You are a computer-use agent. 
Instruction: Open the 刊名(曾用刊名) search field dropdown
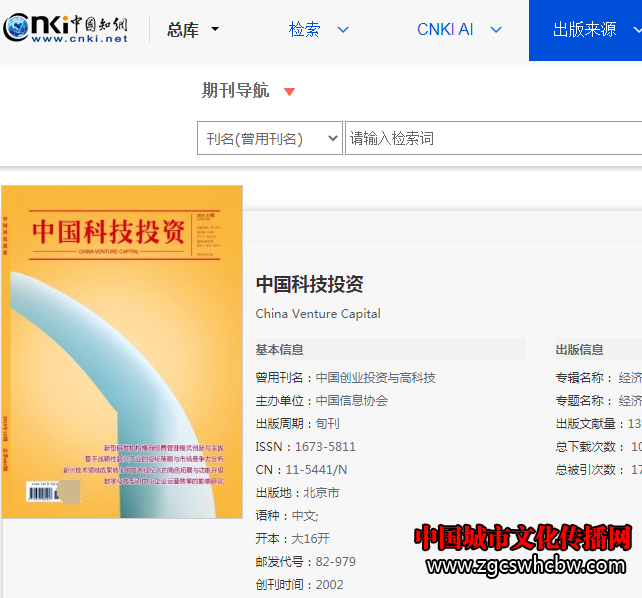coord(270,139)
